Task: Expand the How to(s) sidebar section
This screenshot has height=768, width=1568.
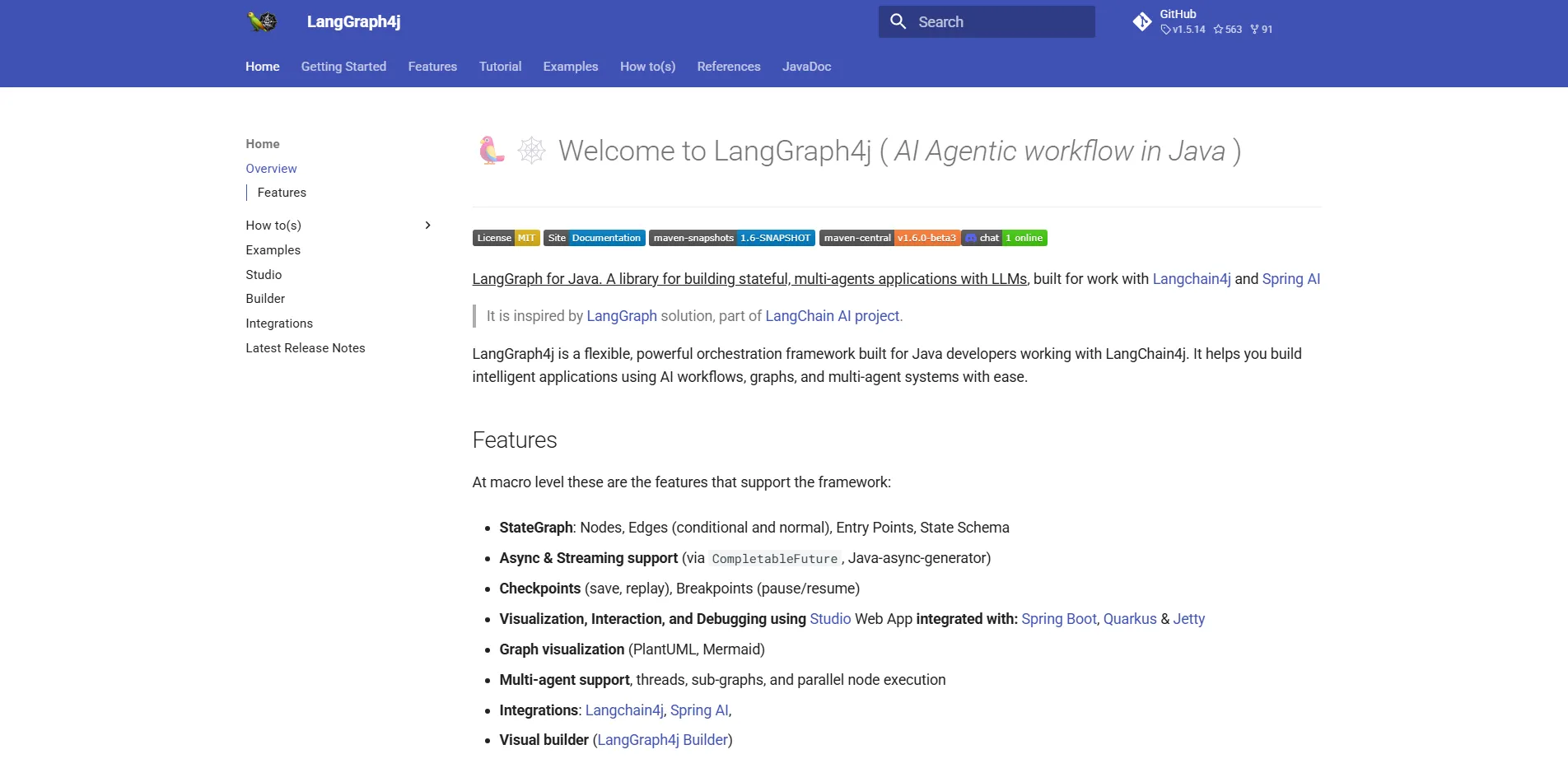Action: [x=427, y=225]
